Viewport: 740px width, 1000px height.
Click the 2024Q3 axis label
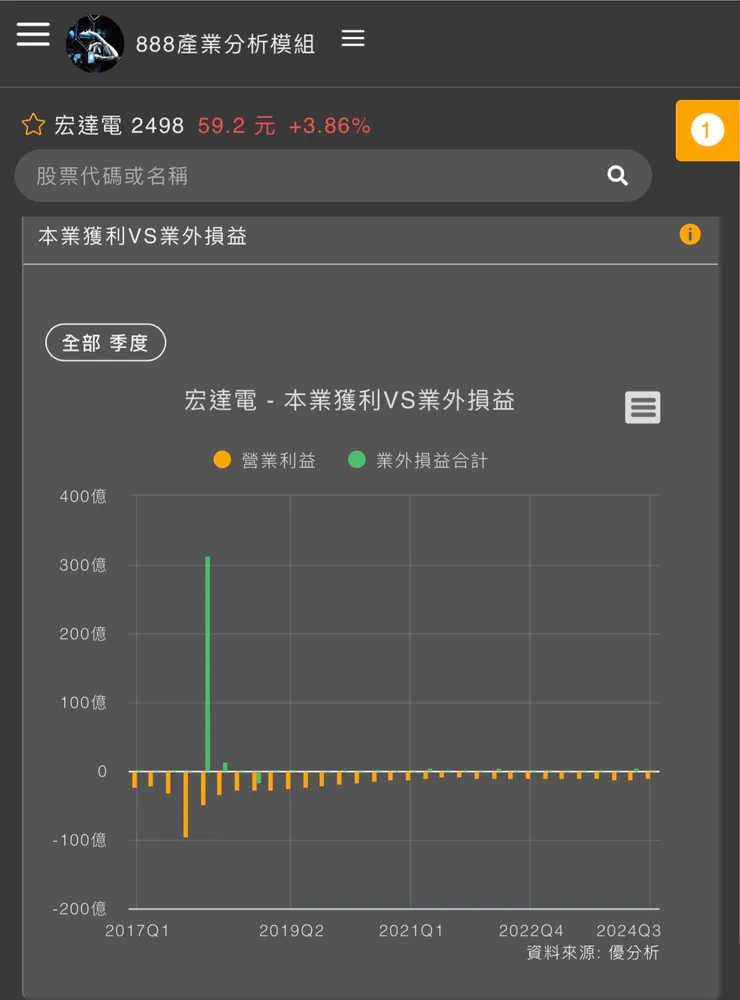click(628, 930)
